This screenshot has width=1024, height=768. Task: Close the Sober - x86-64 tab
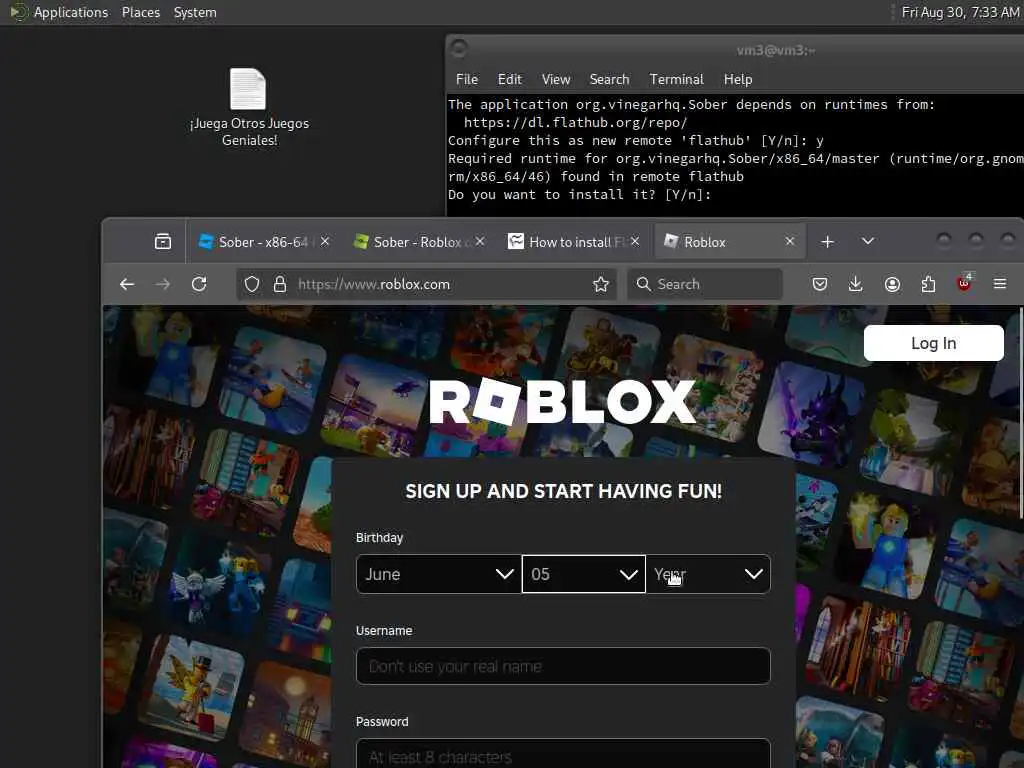coord(325,242)
